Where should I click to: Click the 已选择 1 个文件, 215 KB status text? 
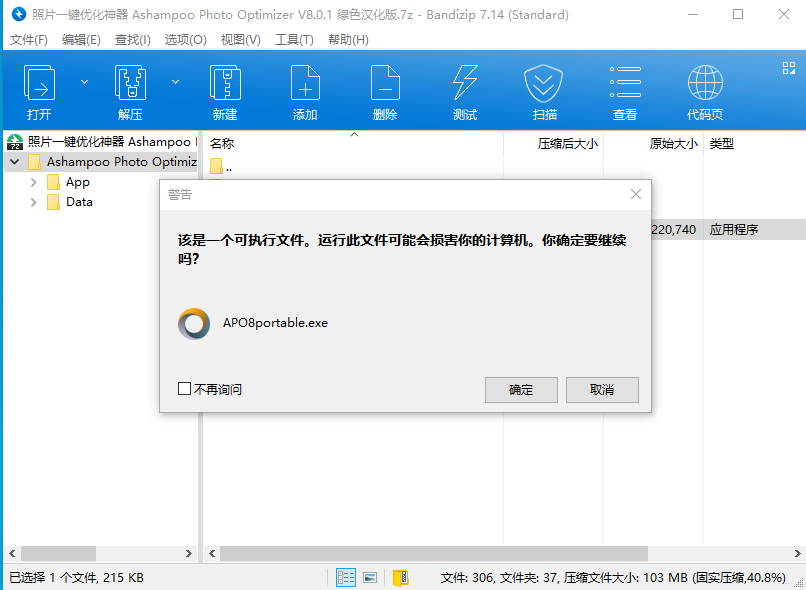tap(77, 578)
